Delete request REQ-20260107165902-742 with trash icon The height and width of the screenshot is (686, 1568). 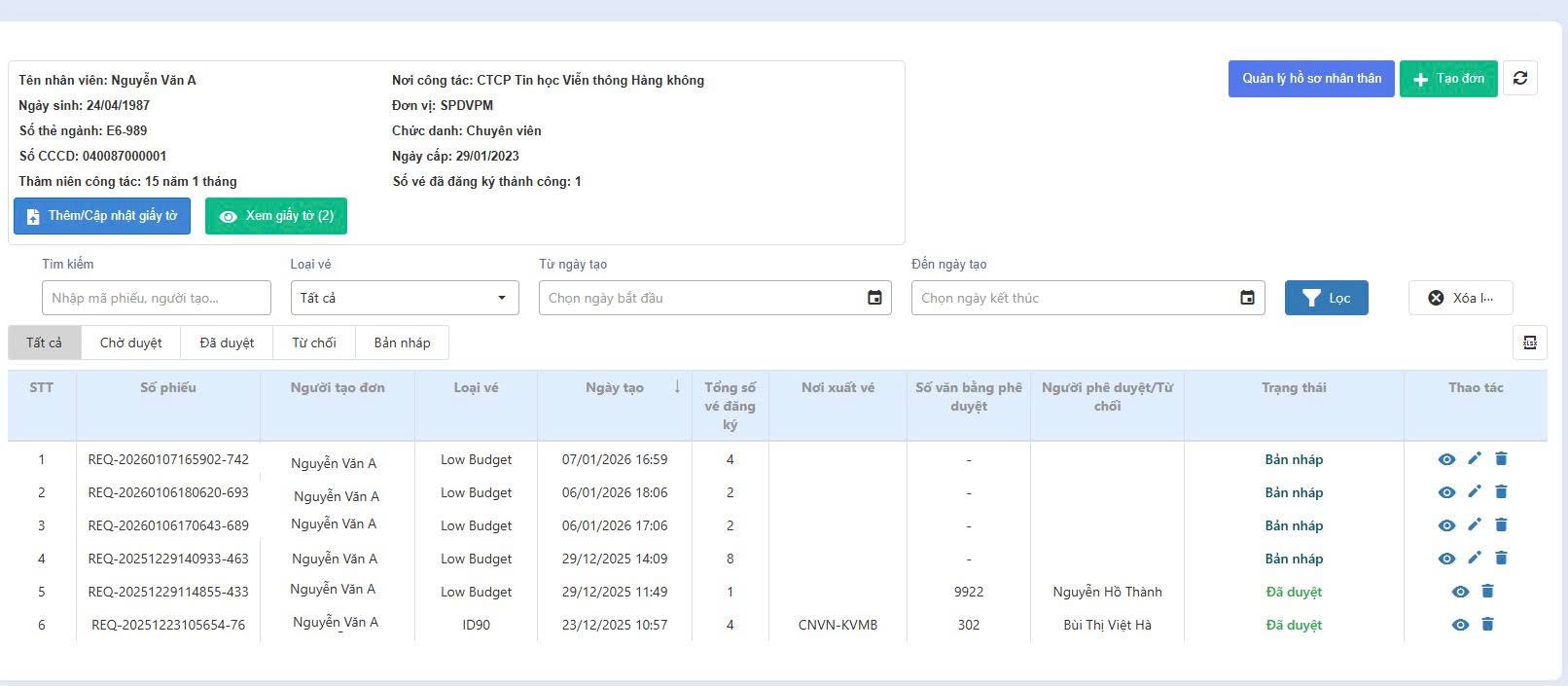pyautogui.click(x=1501, y=458)
